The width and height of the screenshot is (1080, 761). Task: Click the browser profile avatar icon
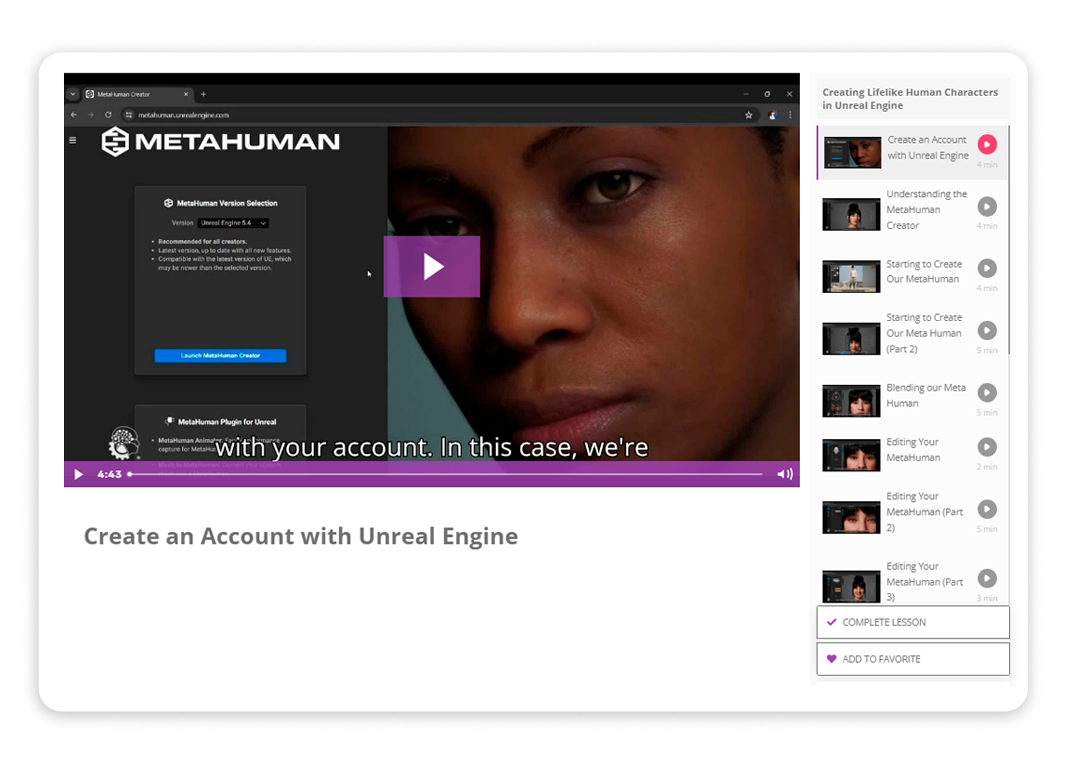point(772,115)
